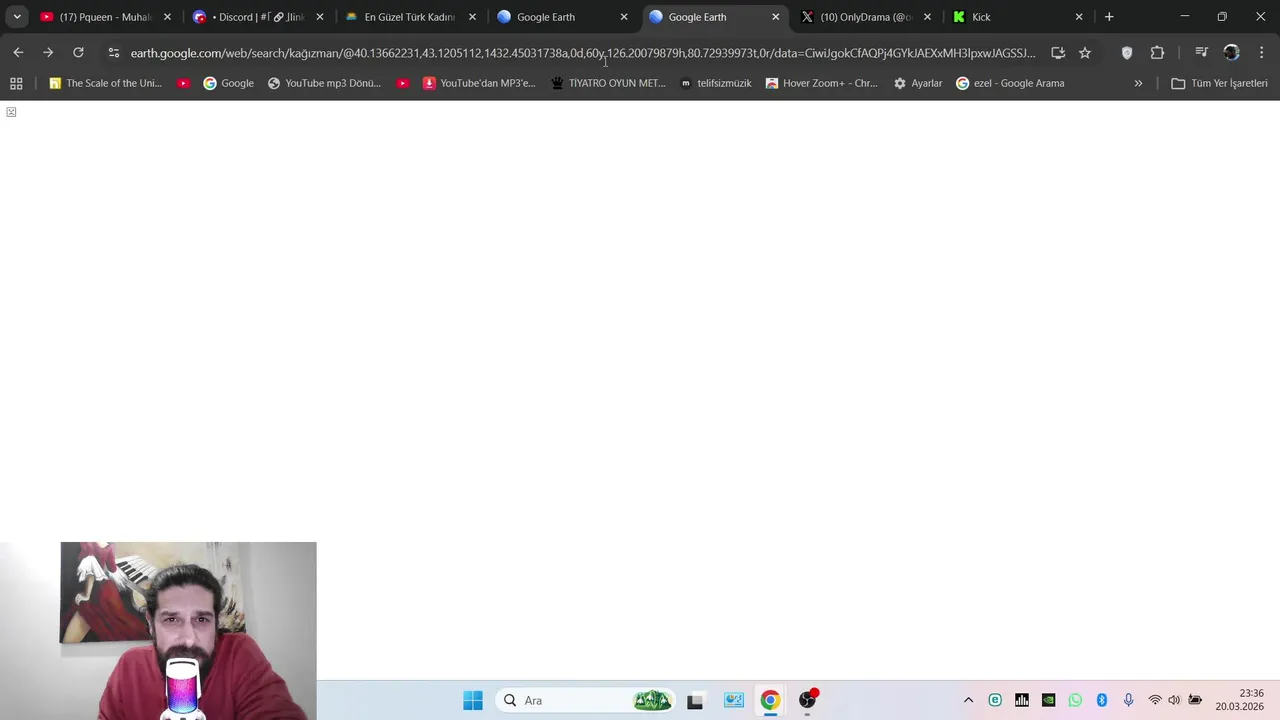
Task: Expand the system tray hidden icons arrow
Action: tap(968, 700)
